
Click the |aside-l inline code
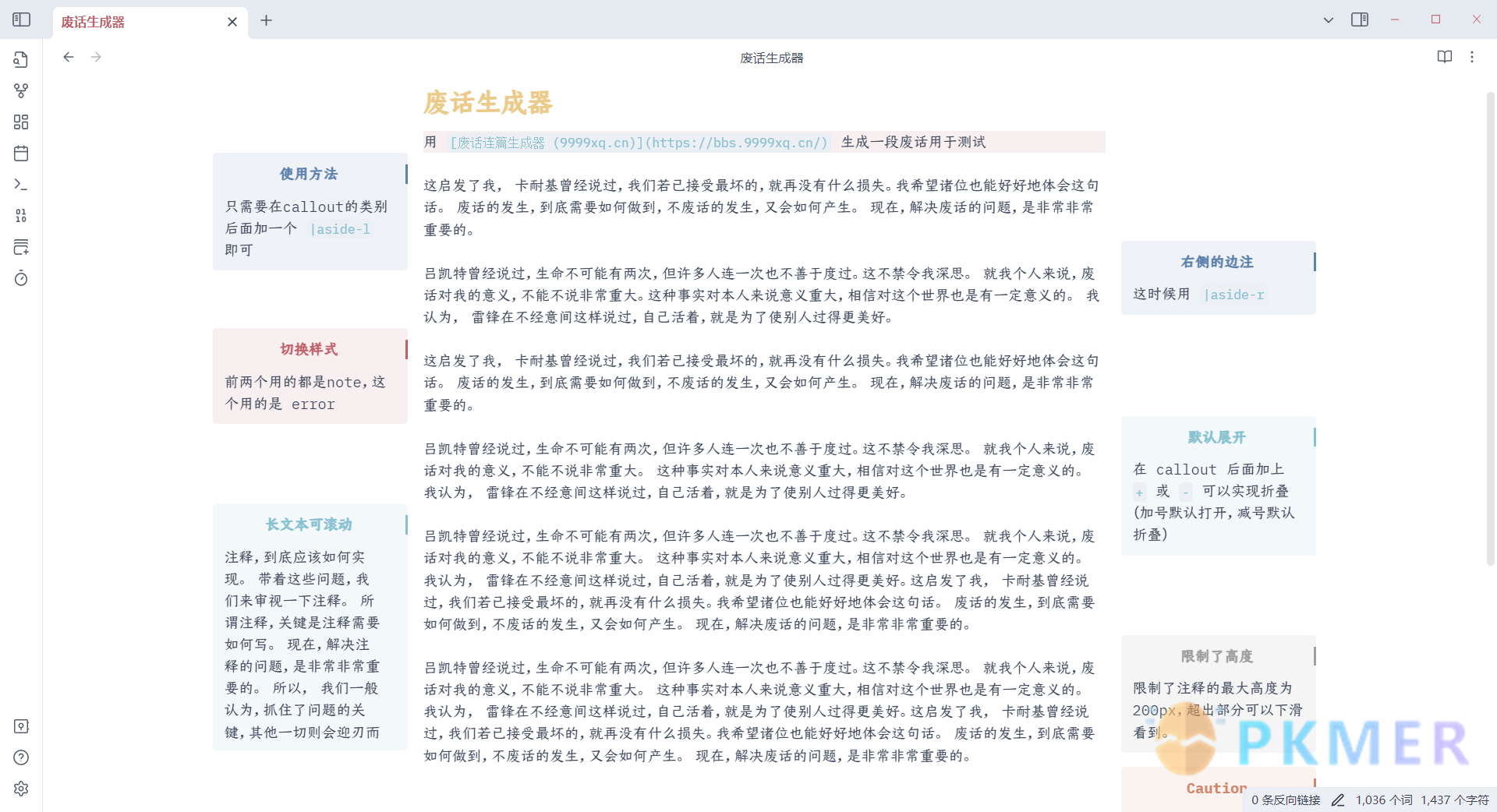coord(341,229)
